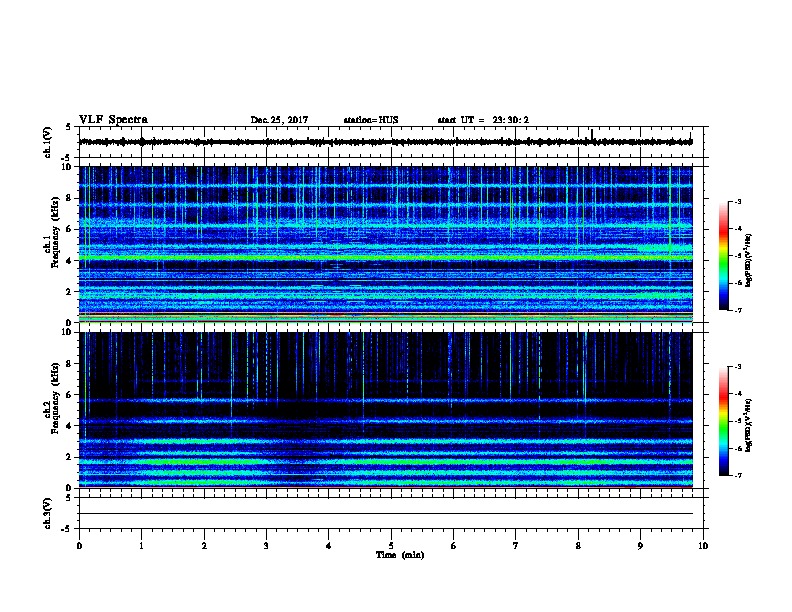This screenshot has width=792, height=612.
Task: Click time axis tick label 5
Action: tap(391, 546)
